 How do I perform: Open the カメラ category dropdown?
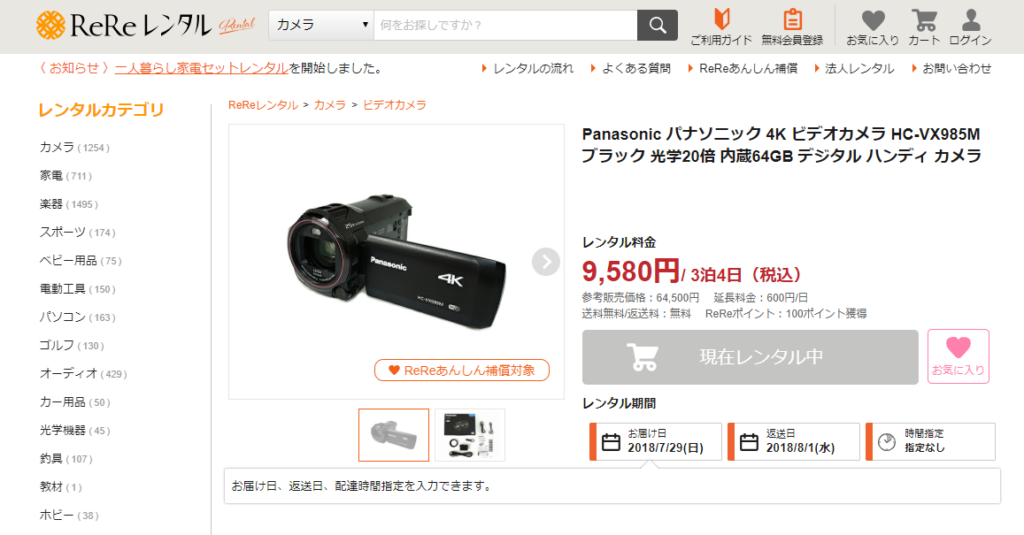(x=321, y=25)
